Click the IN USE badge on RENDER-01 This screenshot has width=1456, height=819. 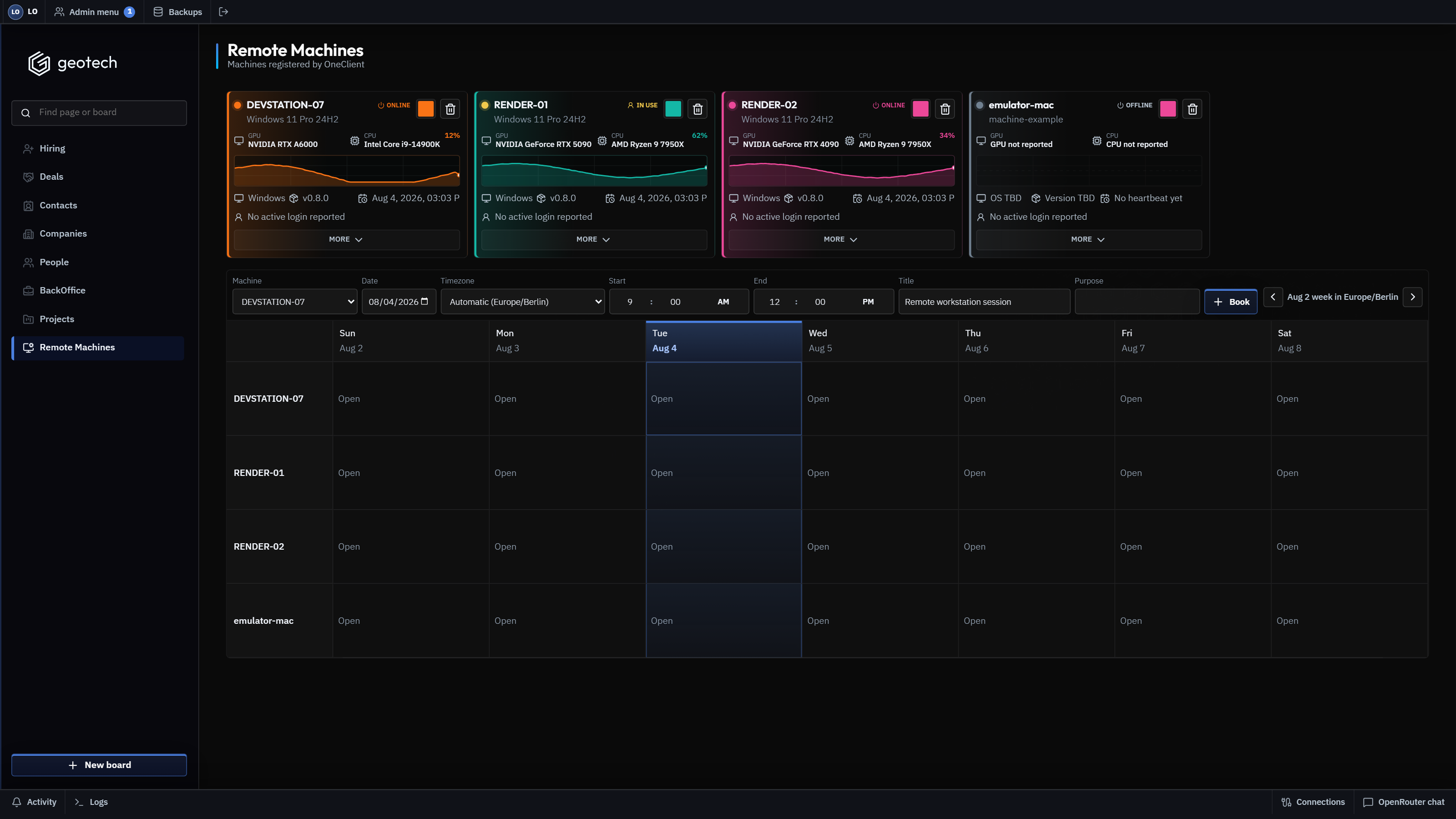click(642, 105)
